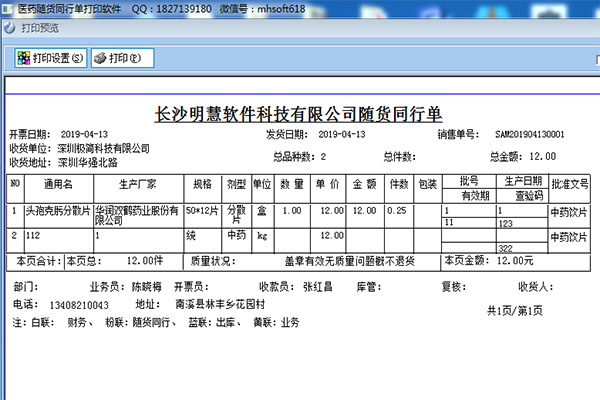600x400 pixels.
Task: Click the 包装 column header
Action: pos(427,184)
